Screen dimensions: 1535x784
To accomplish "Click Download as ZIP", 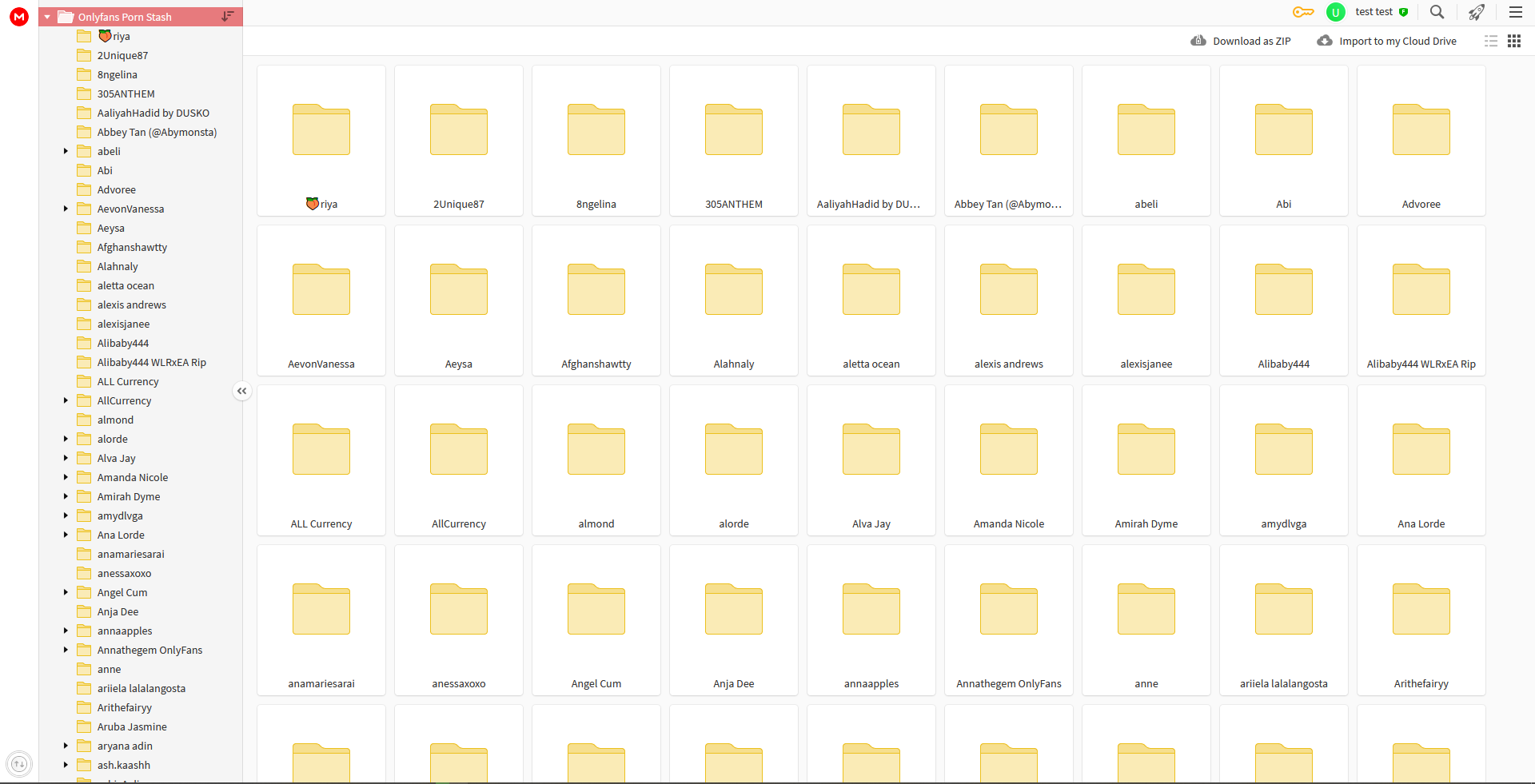I will tap(1241, 41).
